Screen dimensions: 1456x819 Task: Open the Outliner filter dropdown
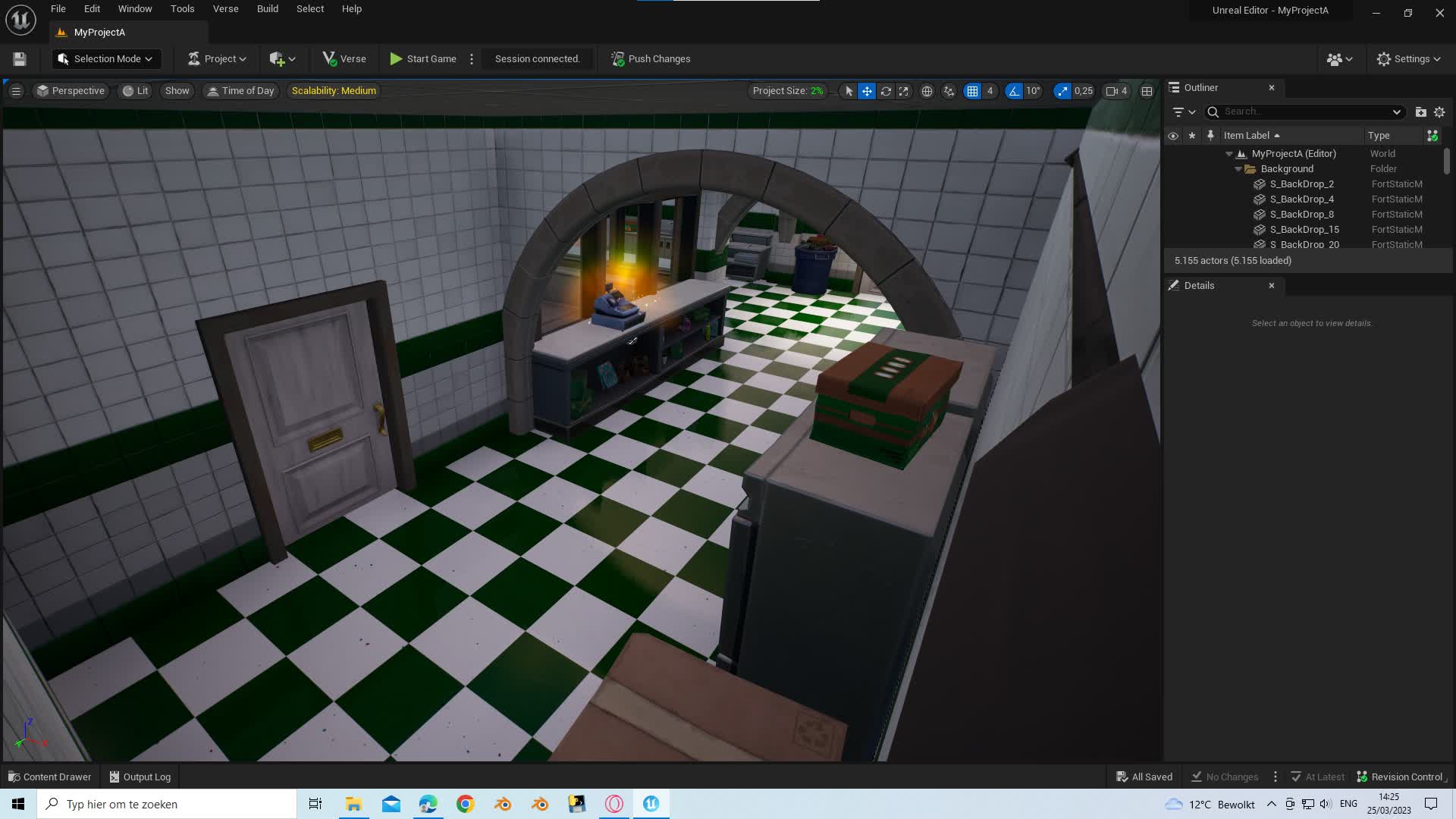(1184, 112)
